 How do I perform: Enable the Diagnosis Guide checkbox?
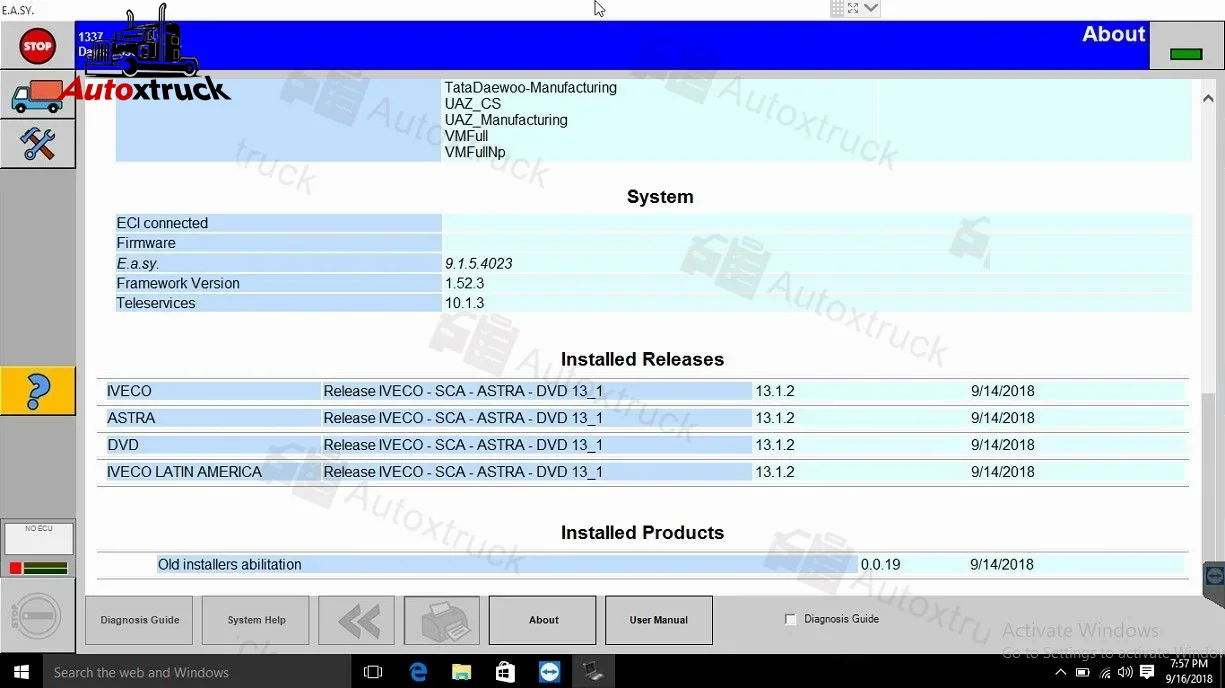pos(791,620)
